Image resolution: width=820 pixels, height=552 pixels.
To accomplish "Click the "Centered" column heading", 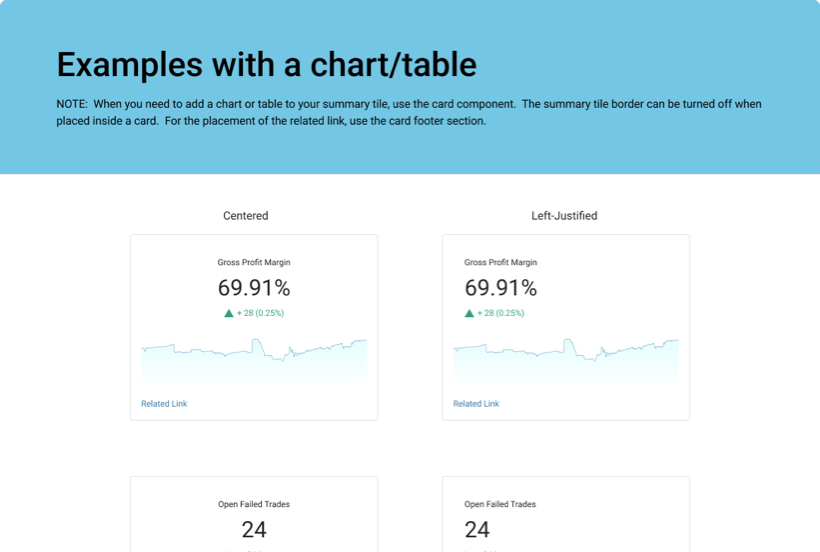I will [245, 215].
